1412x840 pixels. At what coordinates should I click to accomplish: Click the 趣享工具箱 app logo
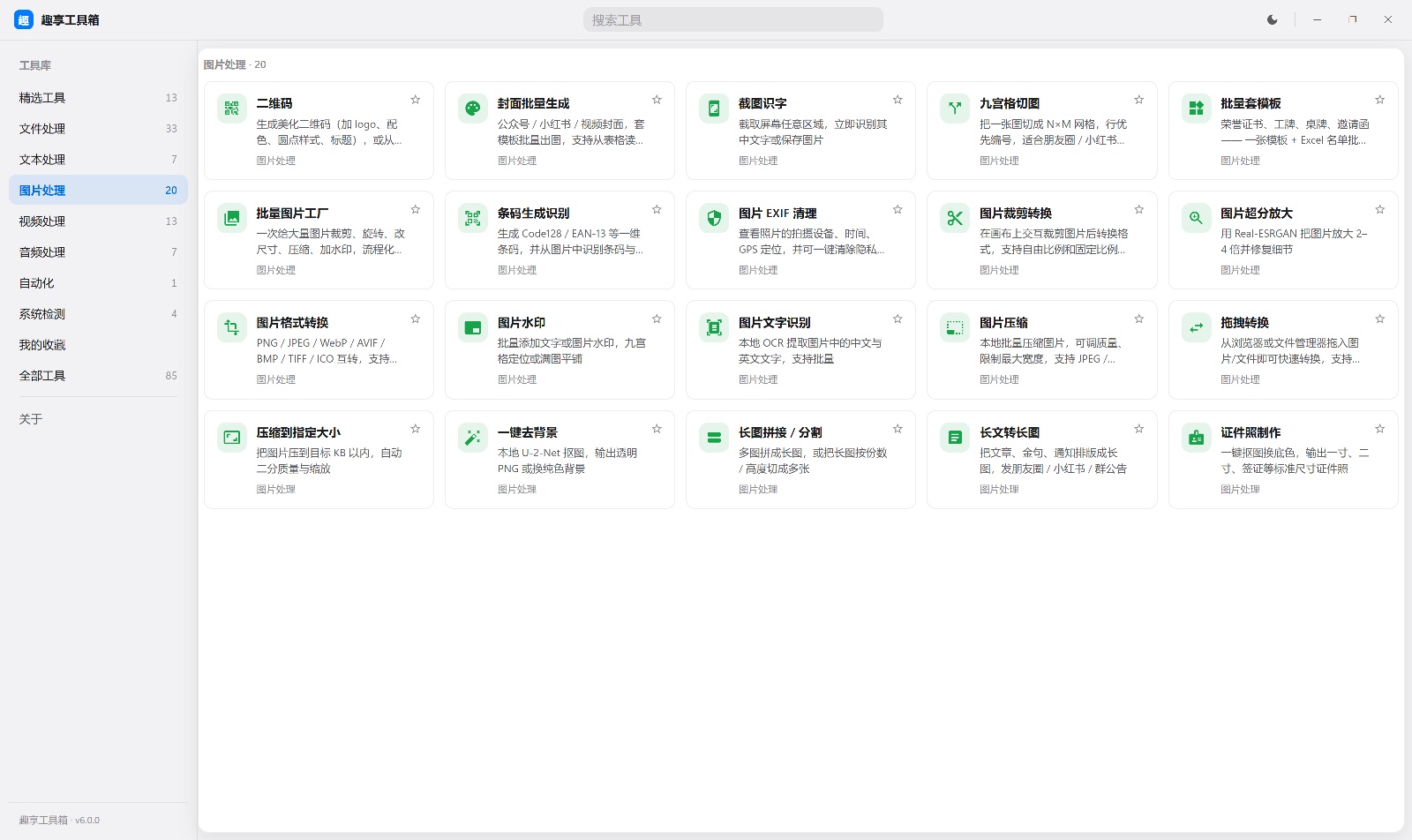[24, 19]
